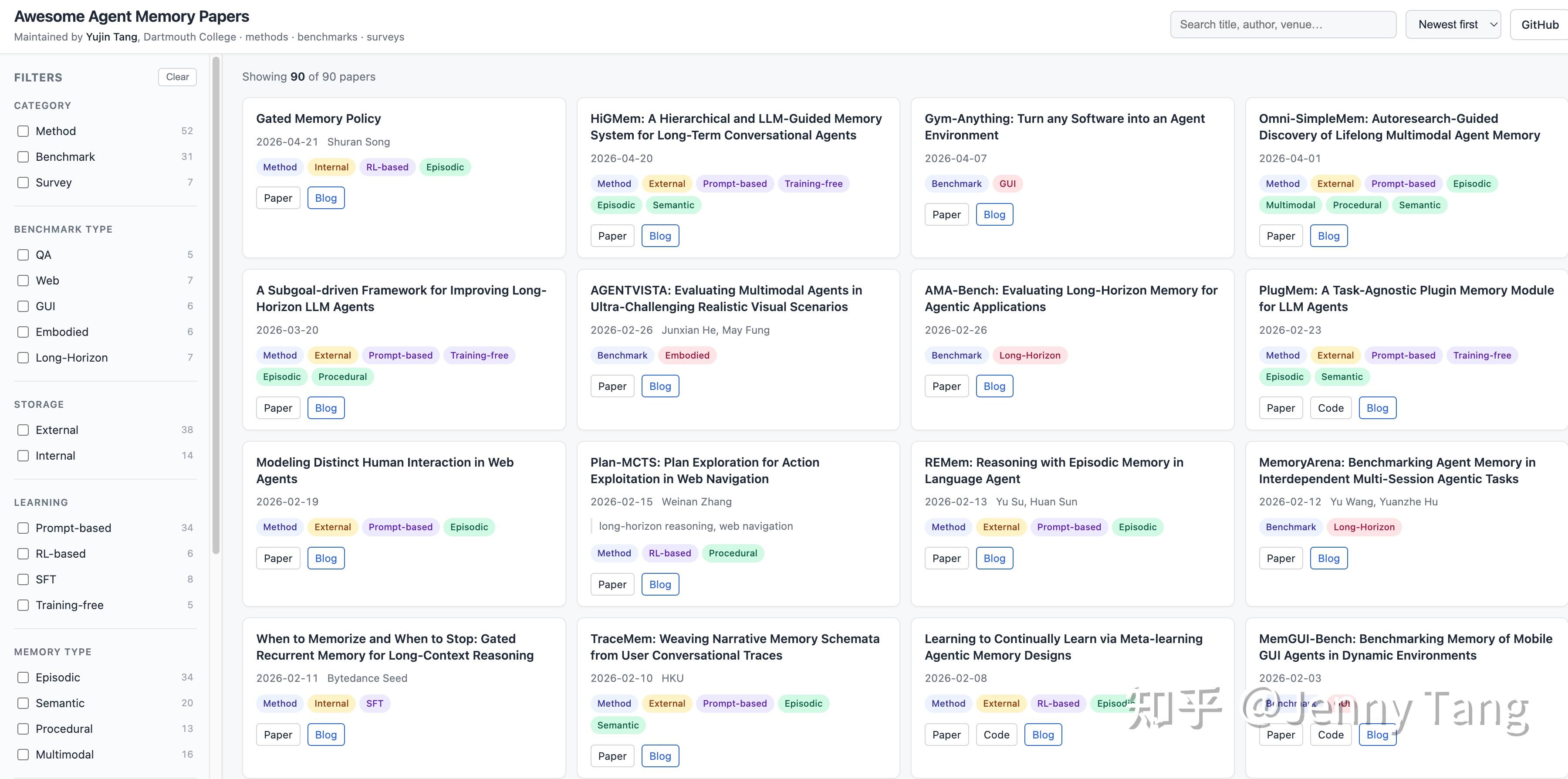1568x779 pixels.
Task: Check Internal under Storage filters
Action: pos(23,456)
